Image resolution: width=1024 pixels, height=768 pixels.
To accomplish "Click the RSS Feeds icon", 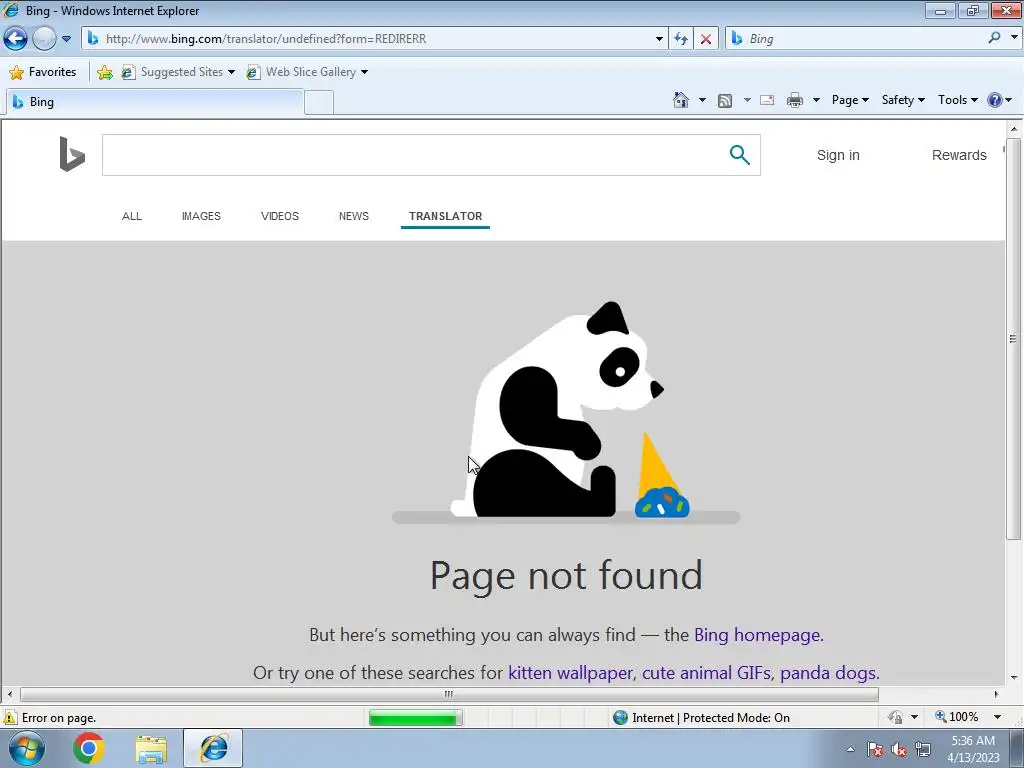I will [x=725, y=100].
